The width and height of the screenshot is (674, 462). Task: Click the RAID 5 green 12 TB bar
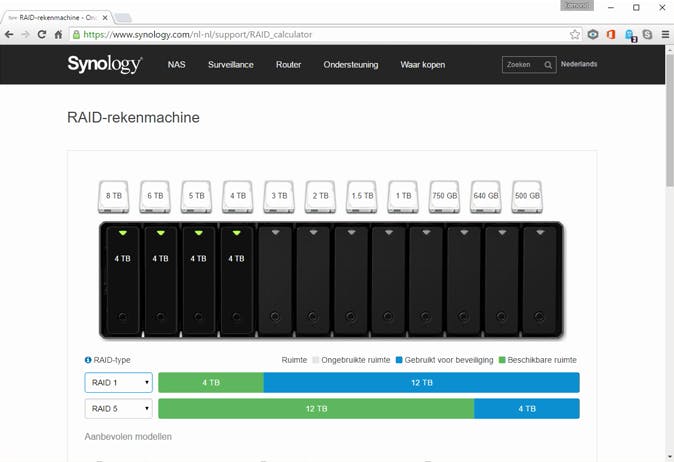click(316, 409)
